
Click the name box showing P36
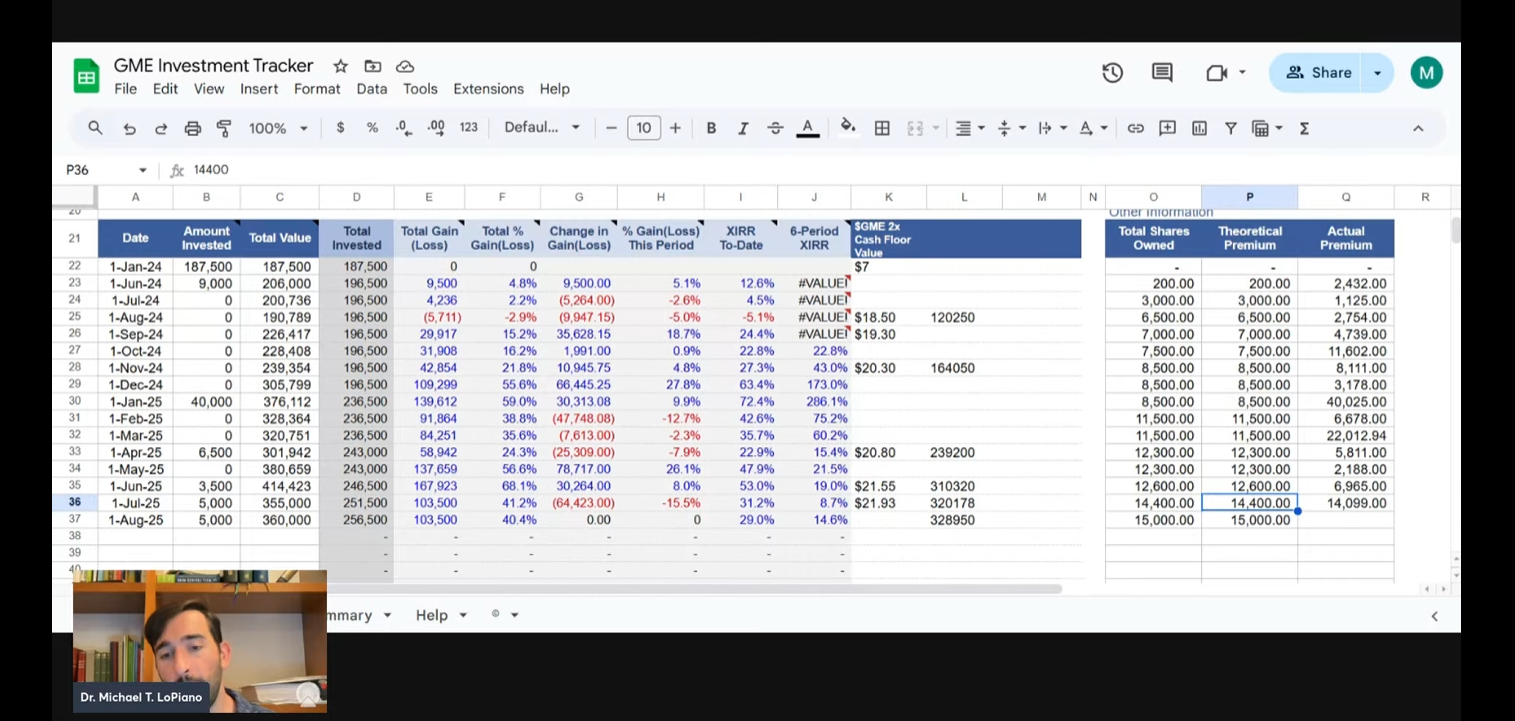(x=97, y=170)
